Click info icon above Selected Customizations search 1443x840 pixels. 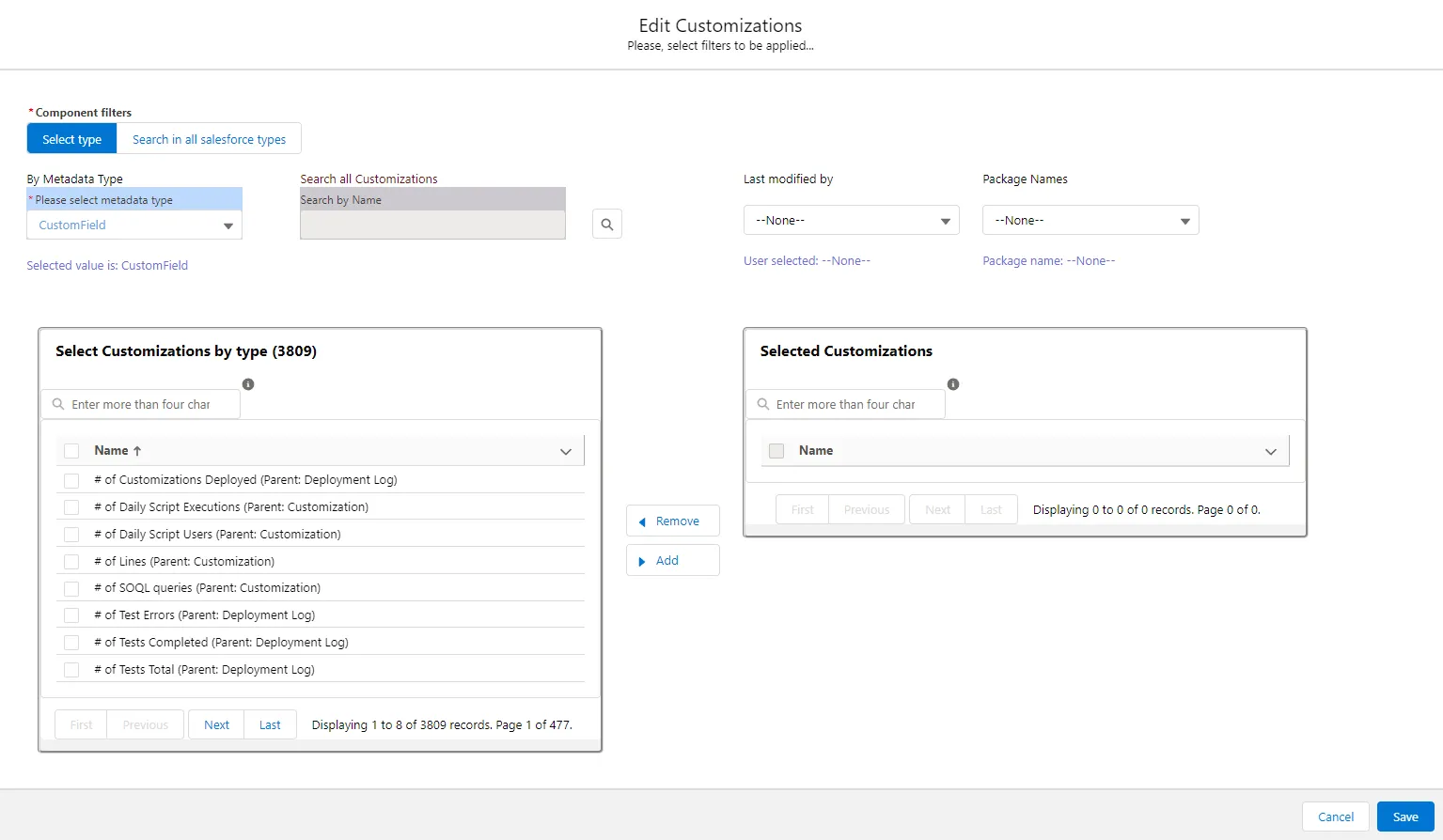pyautogui.click(x=953, y=384)
